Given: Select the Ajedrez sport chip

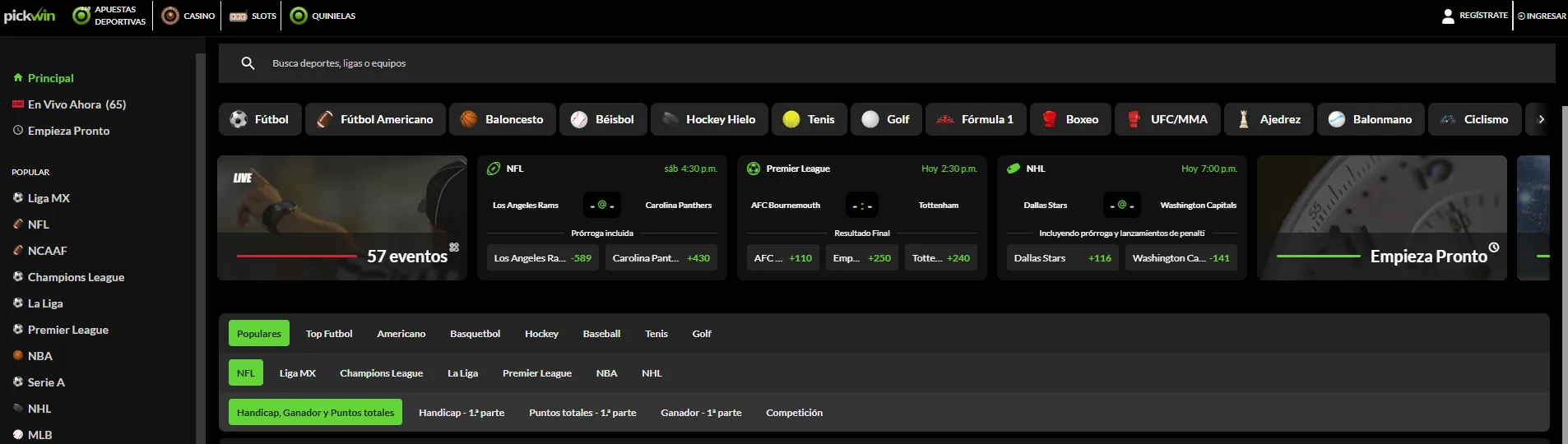Looking at the screenshot, I should 1269,119.
